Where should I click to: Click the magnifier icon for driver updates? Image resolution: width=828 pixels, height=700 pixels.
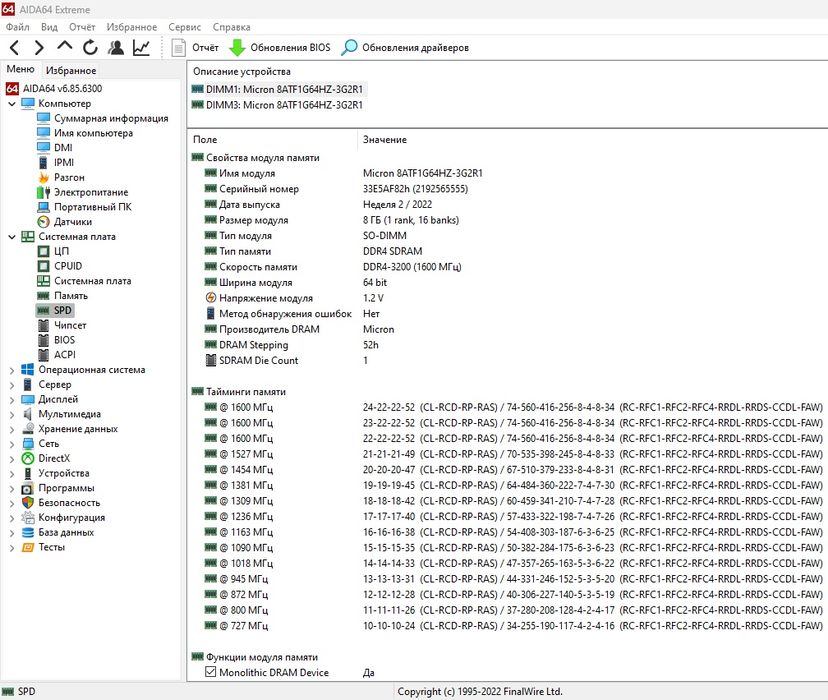pos(349,48)
